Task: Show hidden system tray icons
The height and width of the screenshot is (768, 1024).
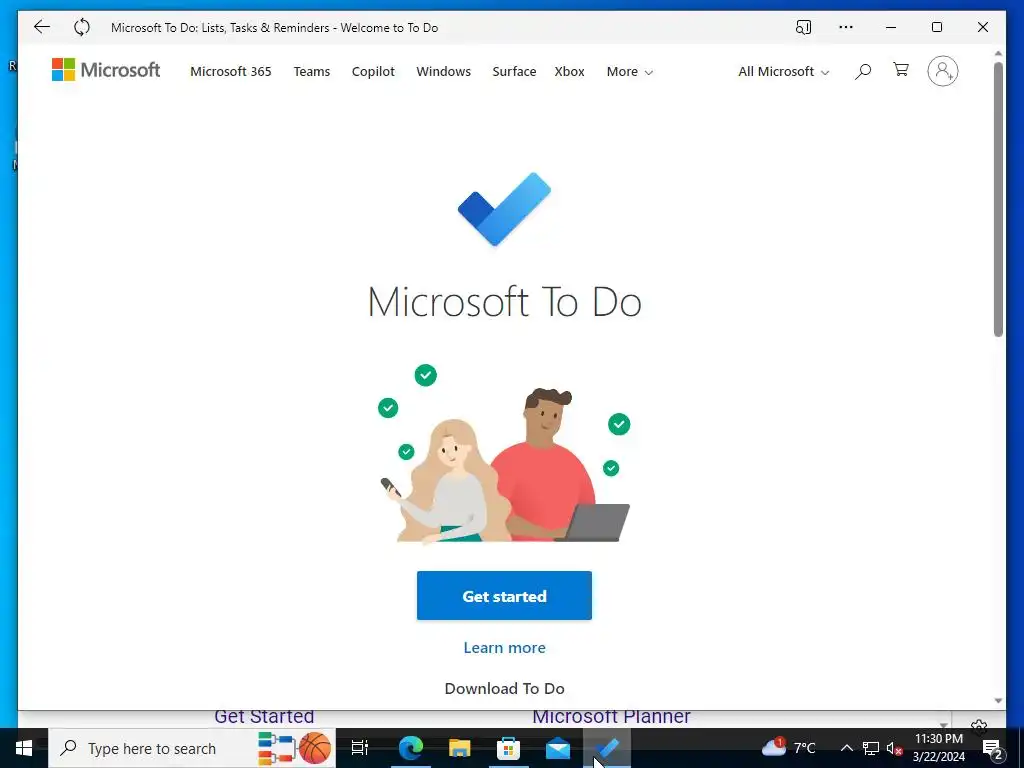Action: pos(846,748)
